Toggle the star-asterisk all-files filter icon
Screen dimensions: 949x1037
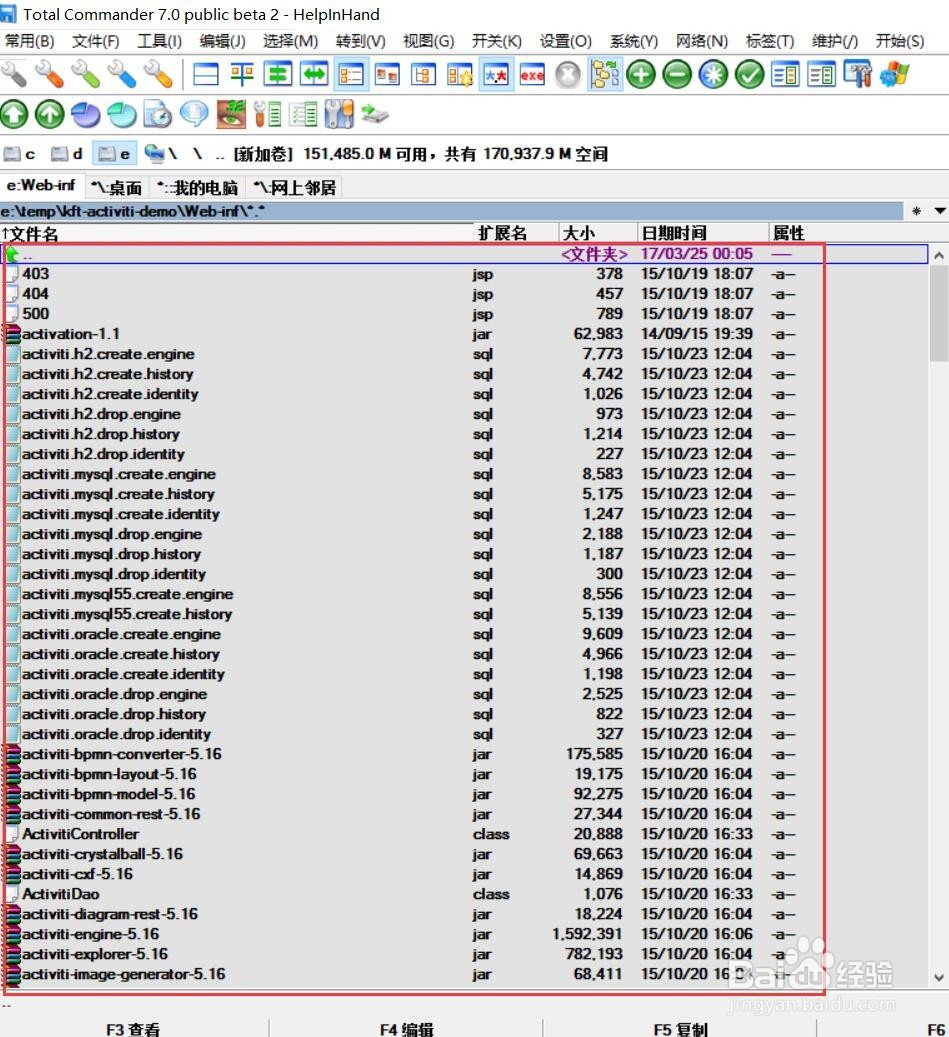click(x=496, y=74)
